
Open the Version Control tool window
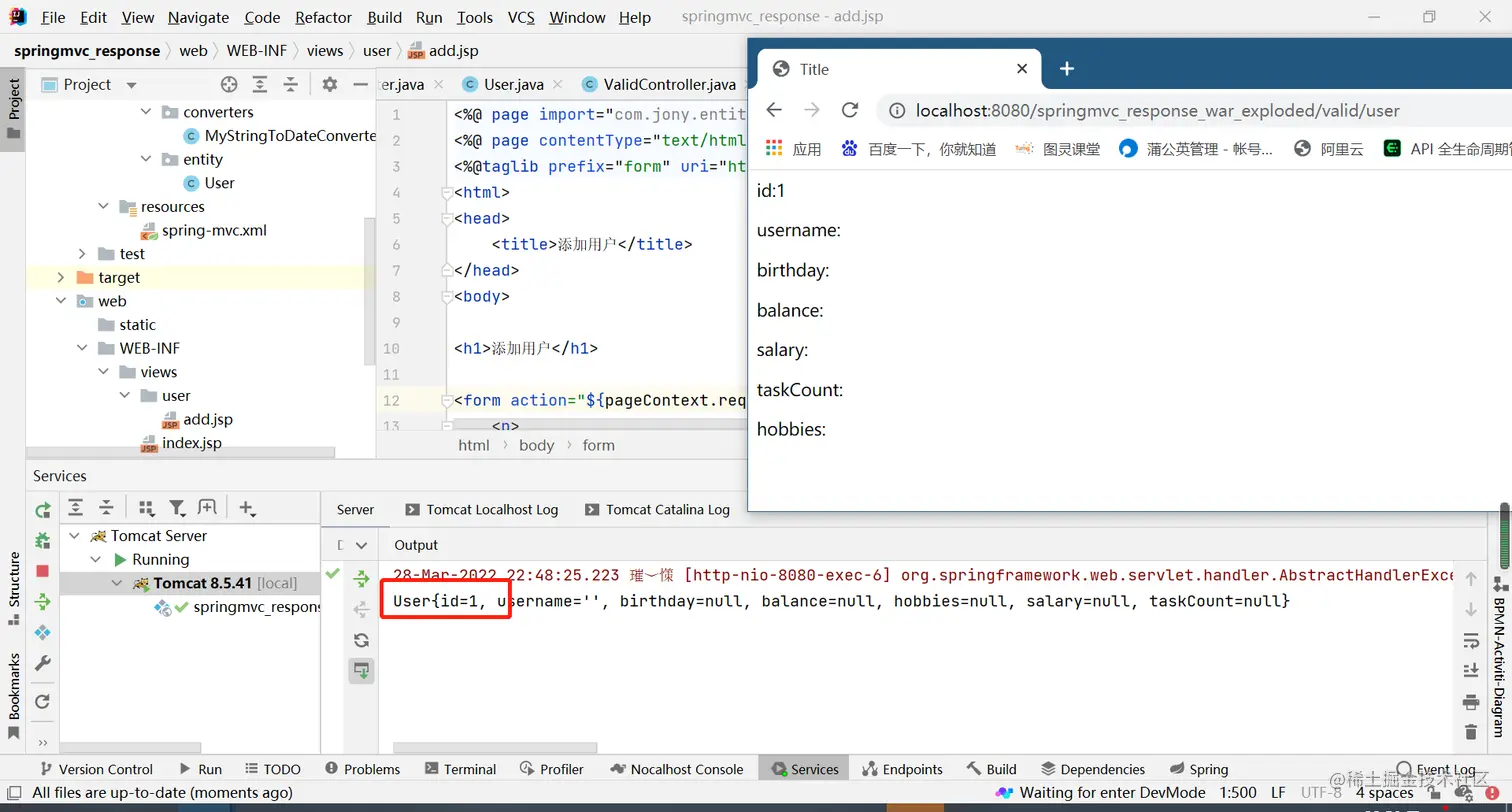96,769
